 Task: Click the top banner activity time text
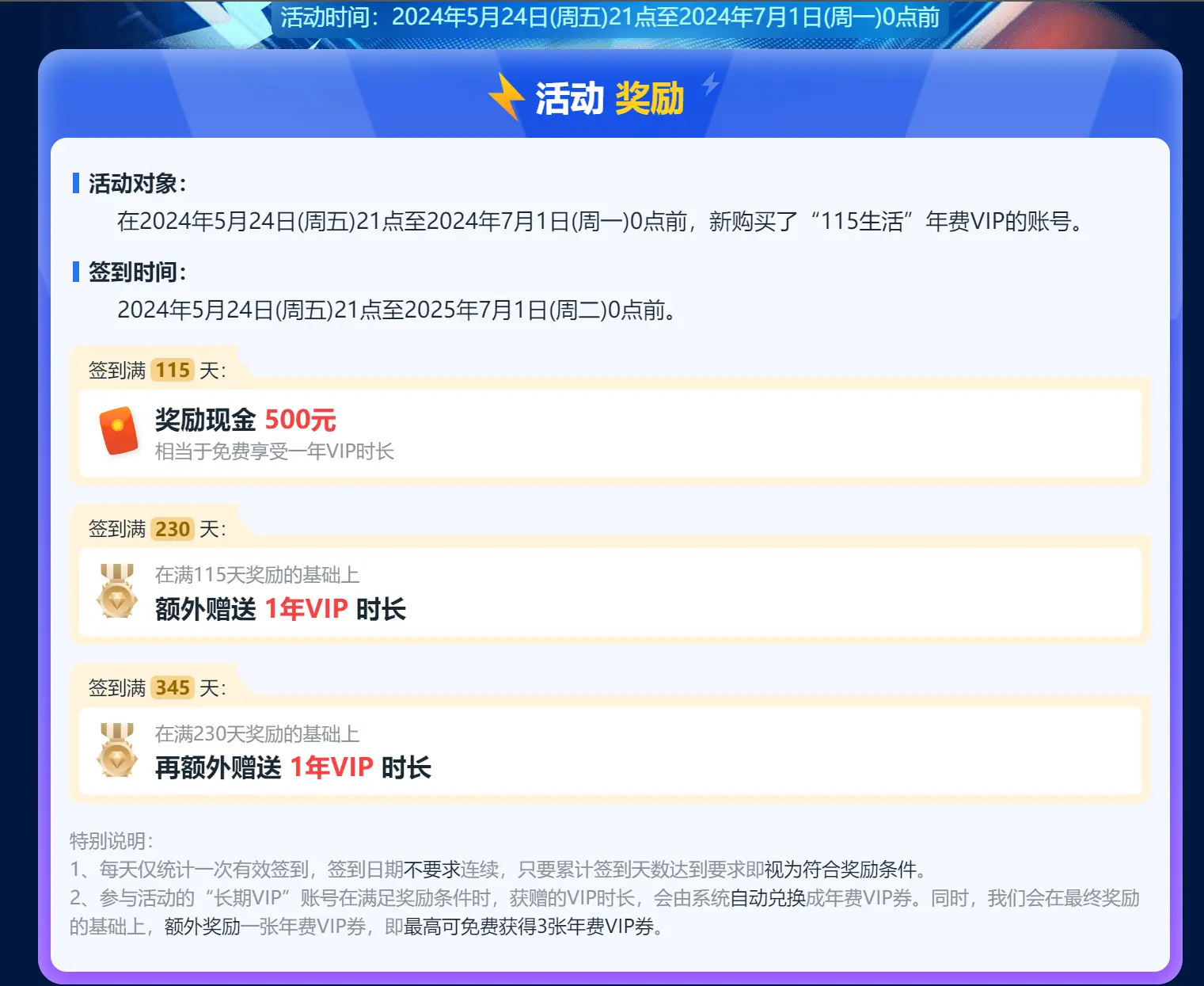pyautogui.click(x=610, y=17)
